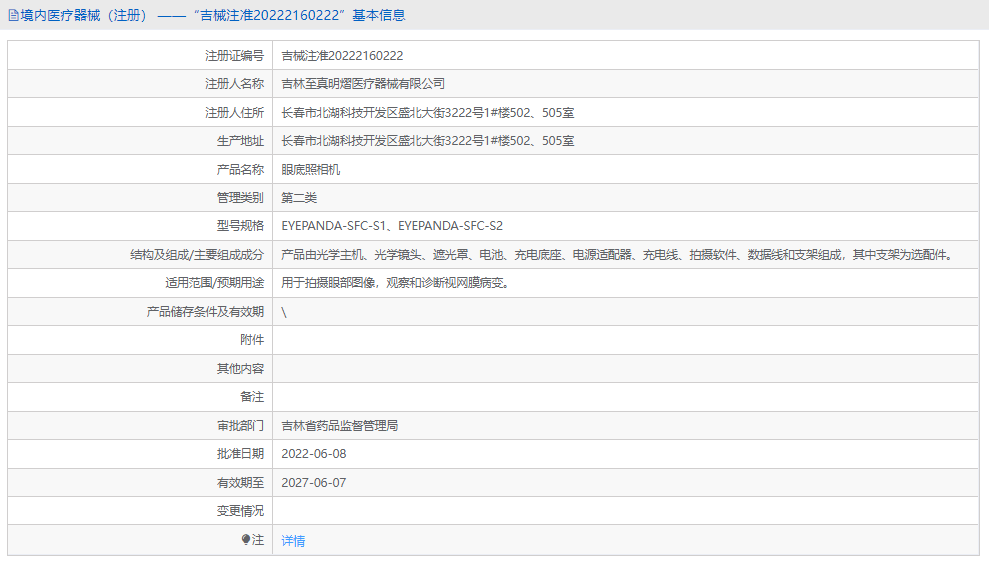
Task: Click the 变更情况 label
Action: (x=240, y=511)
